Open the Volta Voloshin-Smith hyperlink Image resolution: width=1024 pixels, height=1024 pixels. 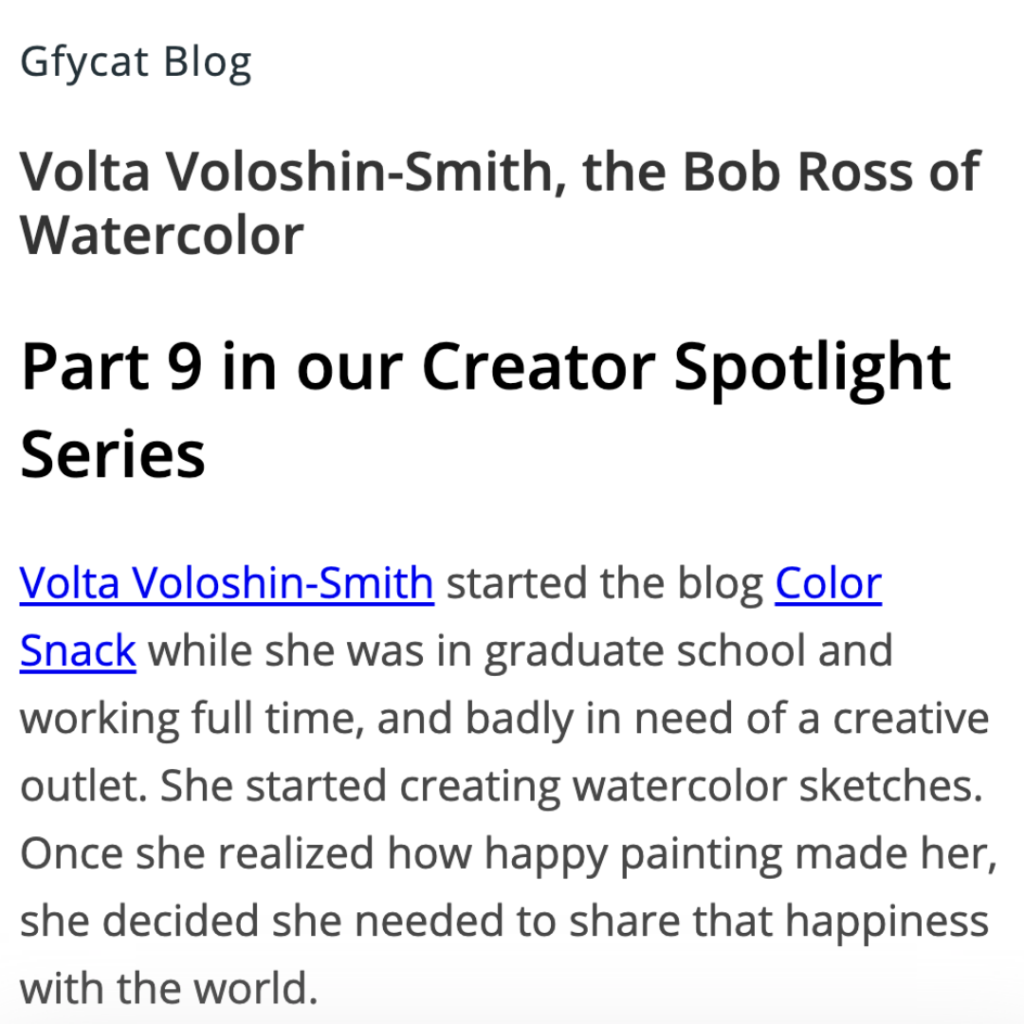coord(227,582)
